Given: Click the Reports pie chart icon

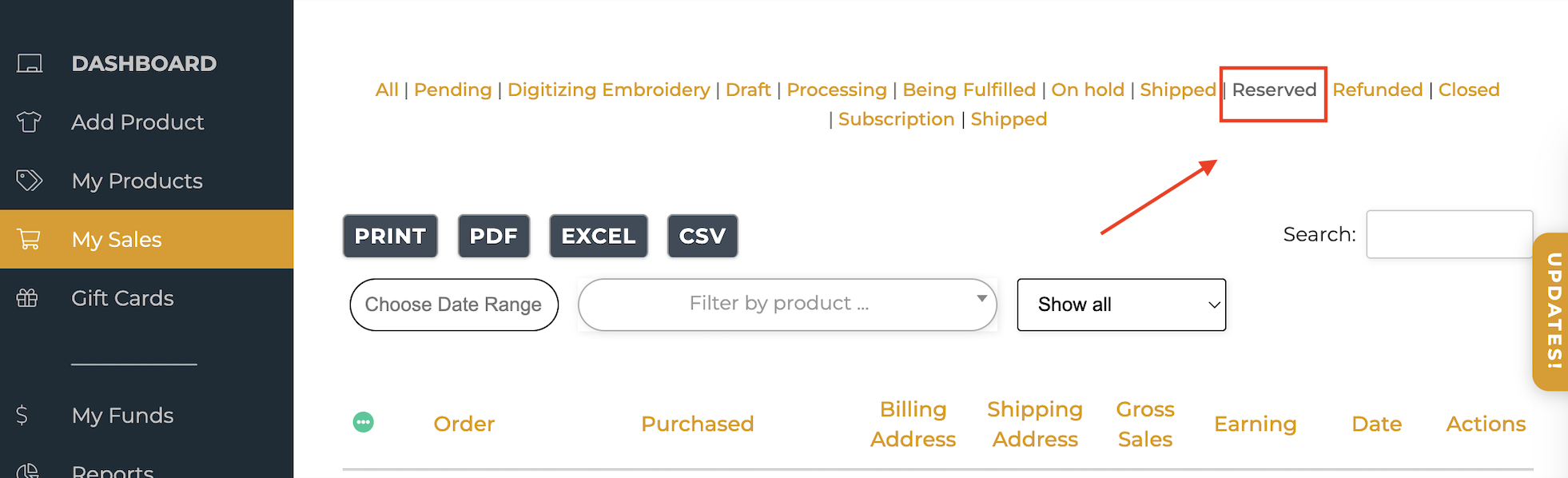Looking at the screenshot, I should click(28, 471).
